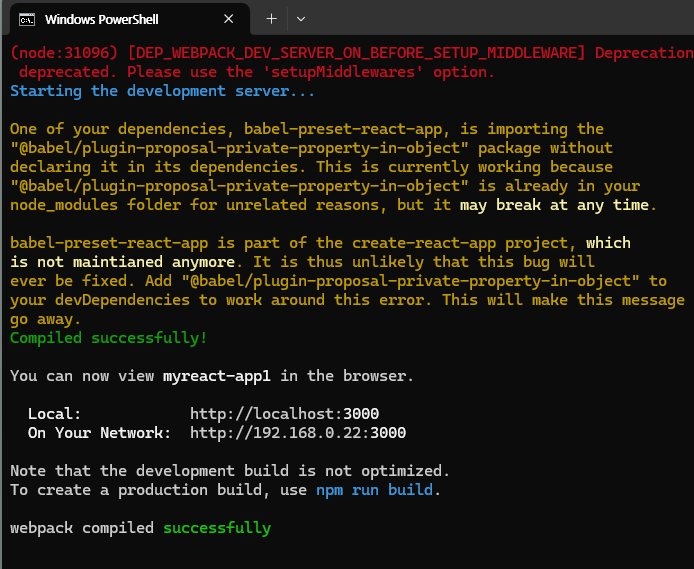Open the http://localhost:3000 URL
The image size is (694, 569).
(285, 414)
